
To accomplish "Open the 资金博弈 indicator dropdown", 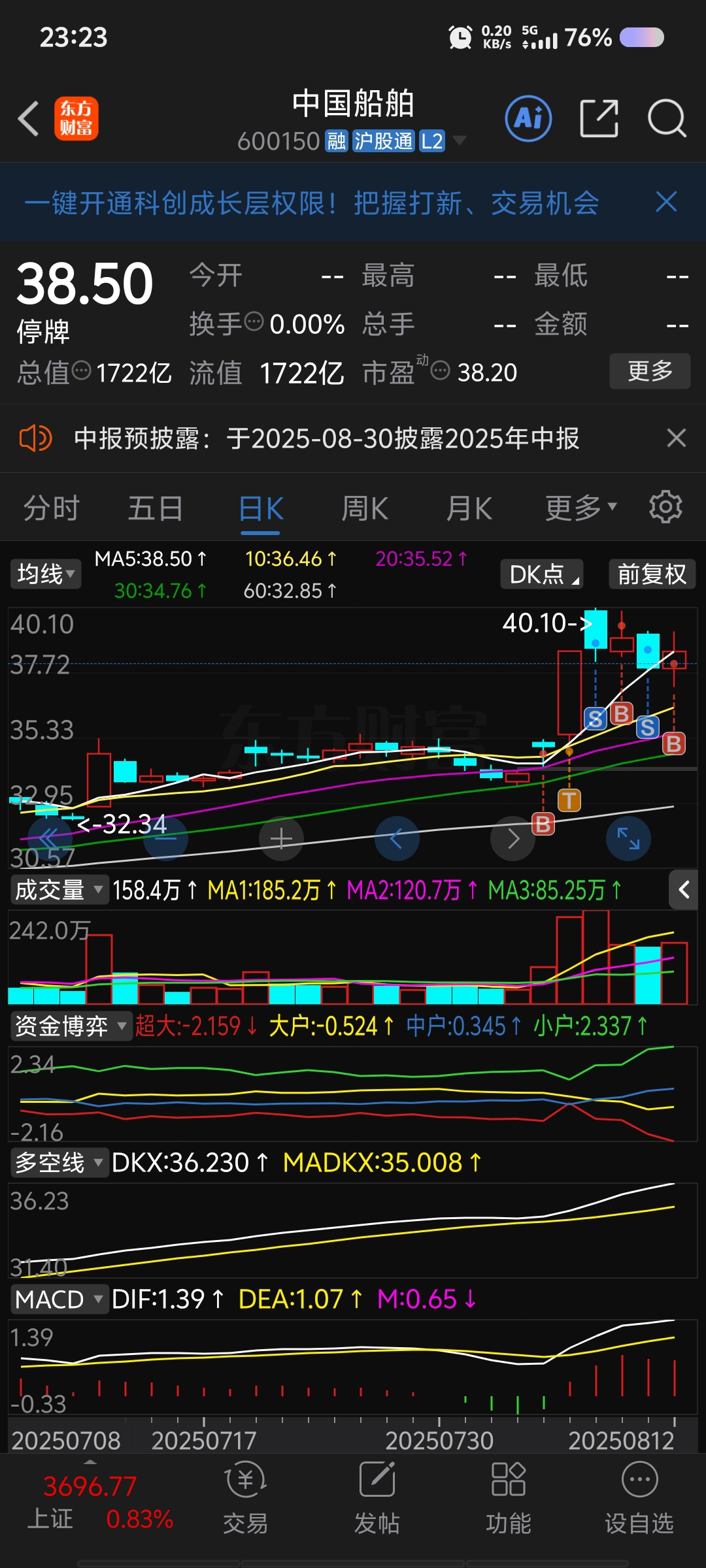I will [71, 1026].
